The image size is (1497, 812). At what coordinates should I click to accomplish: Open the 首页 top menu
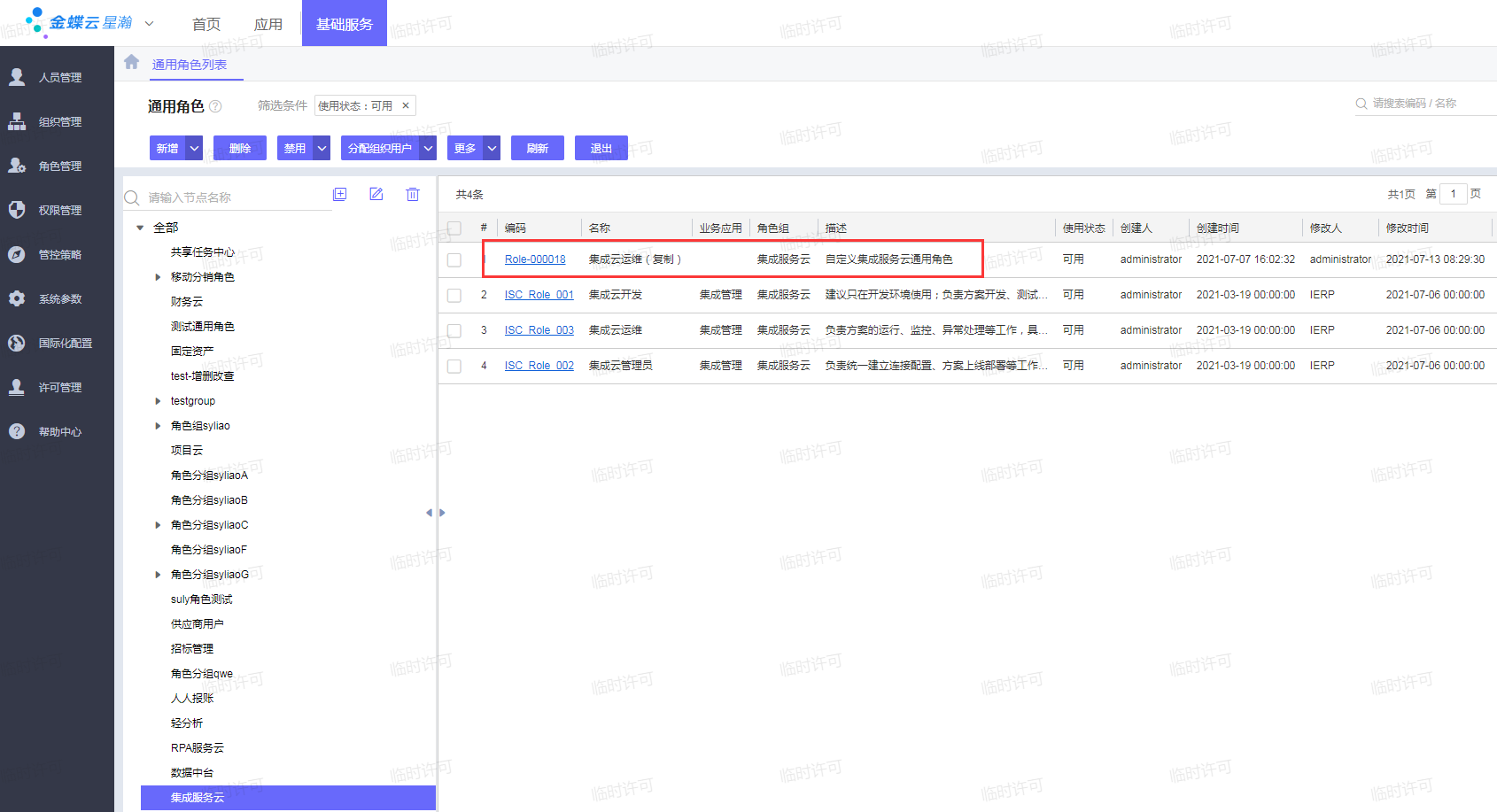(x=206, y=24)
